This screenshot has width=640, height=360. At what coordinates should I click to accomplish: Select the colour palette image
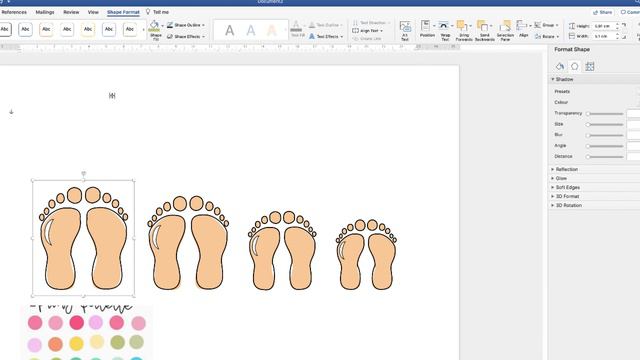(87, 332)
